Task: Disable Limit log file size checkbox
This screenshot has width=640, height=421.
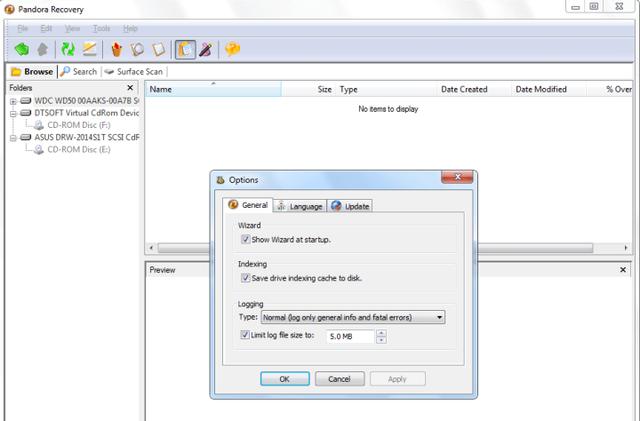Action: (244, 335)
